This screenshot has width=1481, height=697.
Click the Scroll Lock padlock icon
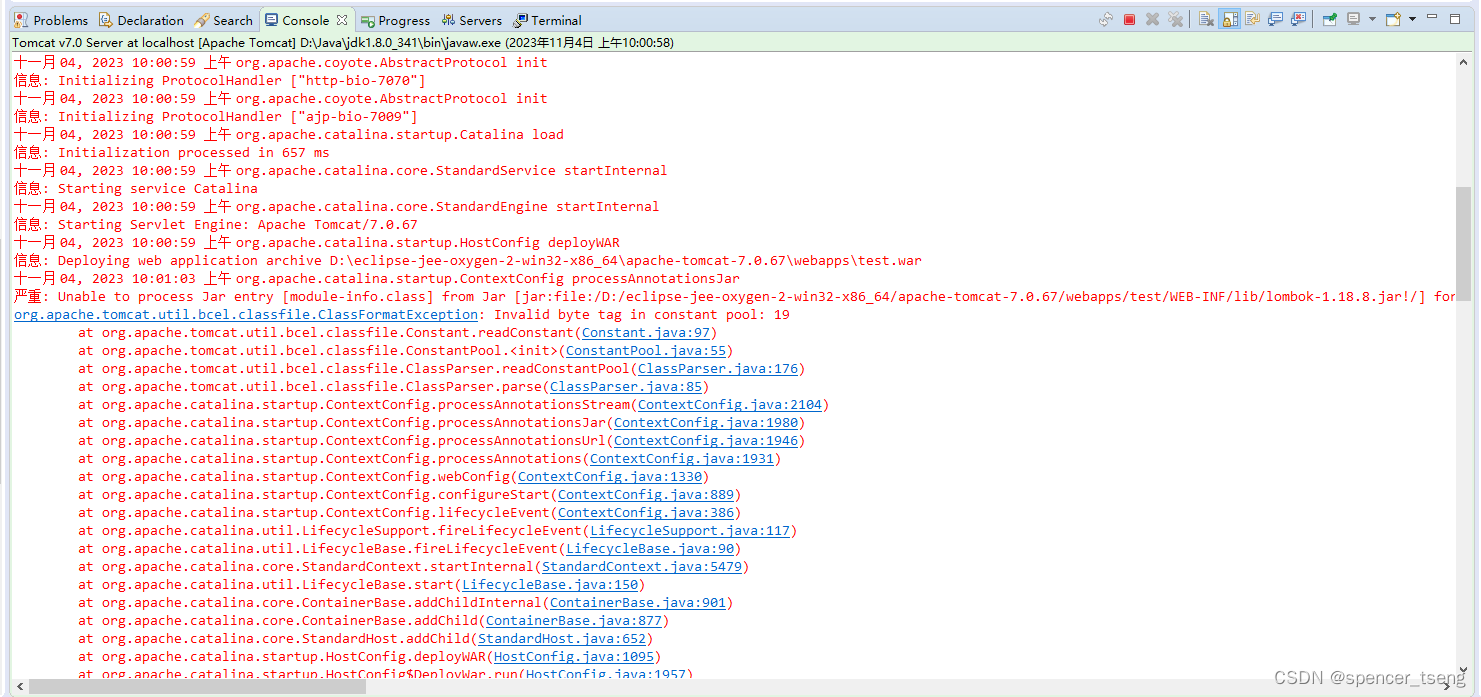[x=1229, y=19]
